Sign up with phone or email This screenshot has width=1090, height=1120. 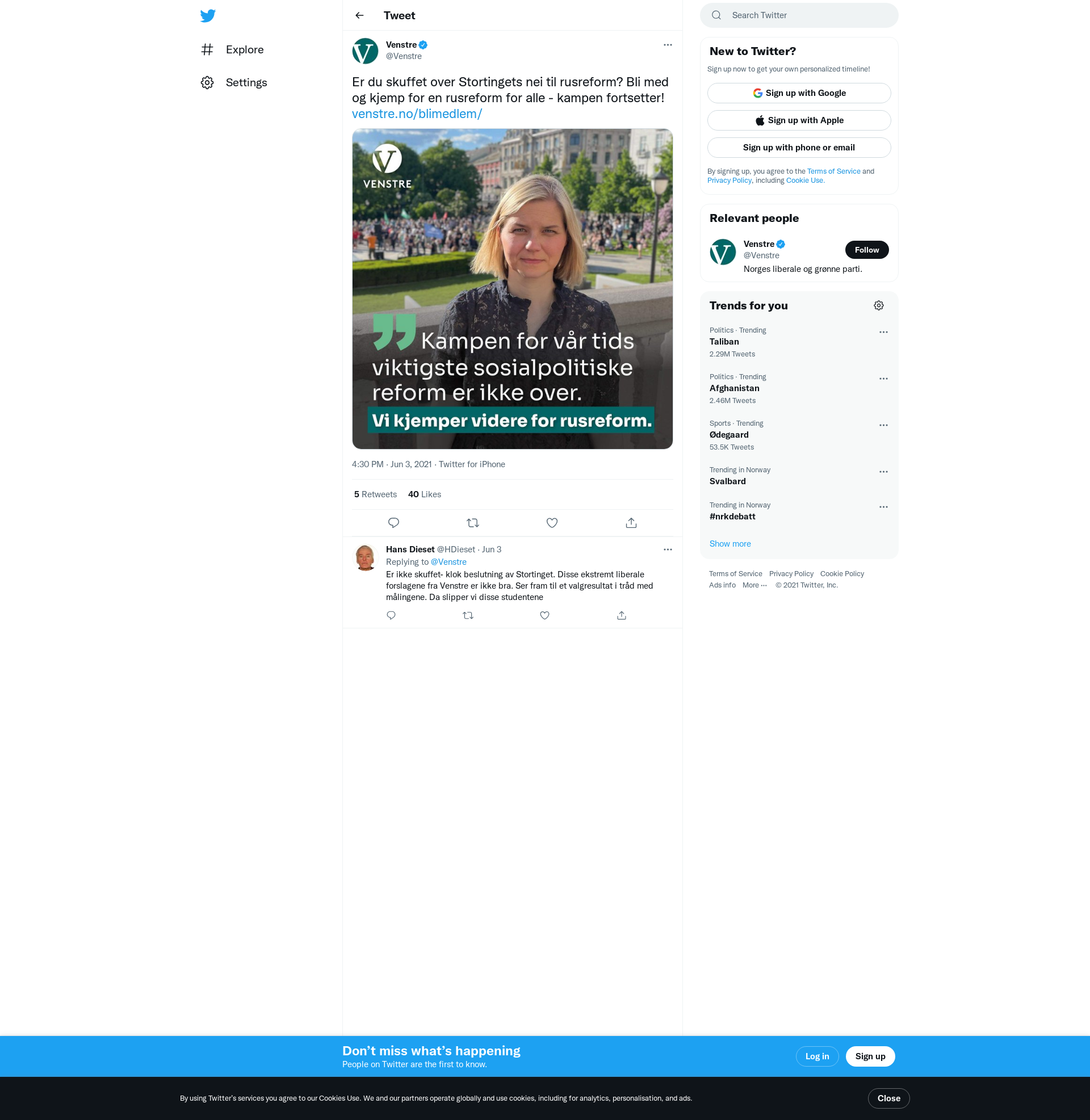tap(799, 148)
